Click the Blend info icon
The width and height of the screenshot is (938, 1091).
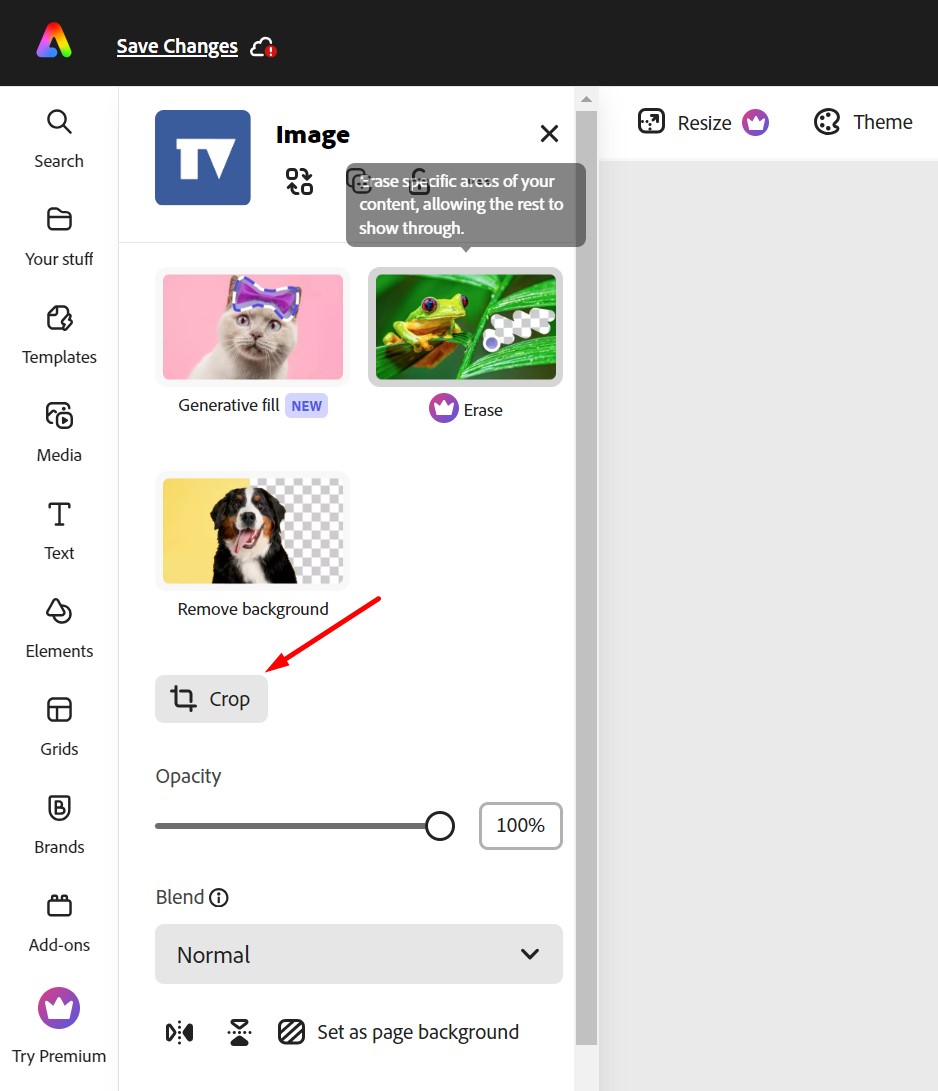(219, 897)
